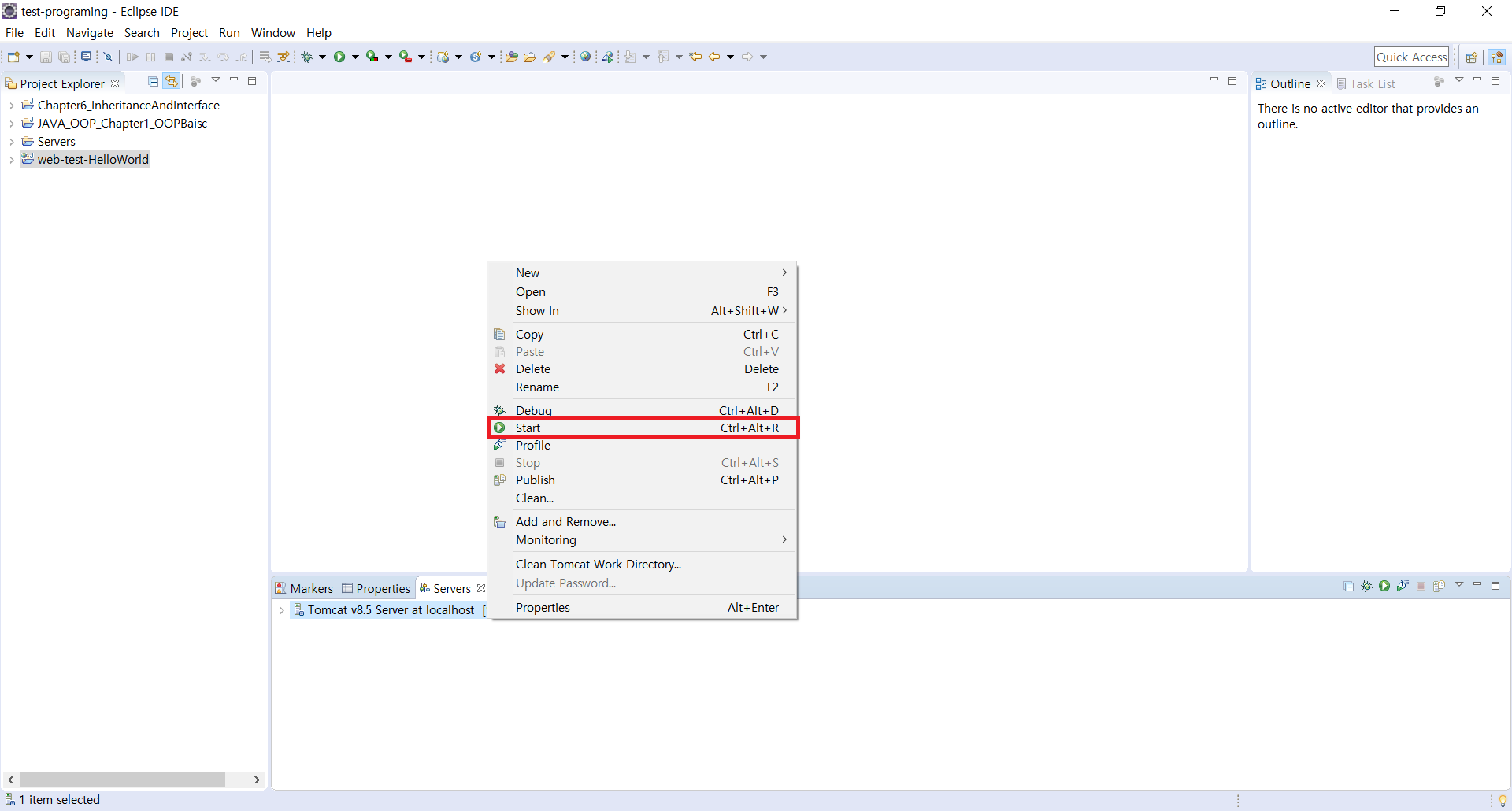
Task: Close the Outline view tab
Action: tap(1321, 83)
